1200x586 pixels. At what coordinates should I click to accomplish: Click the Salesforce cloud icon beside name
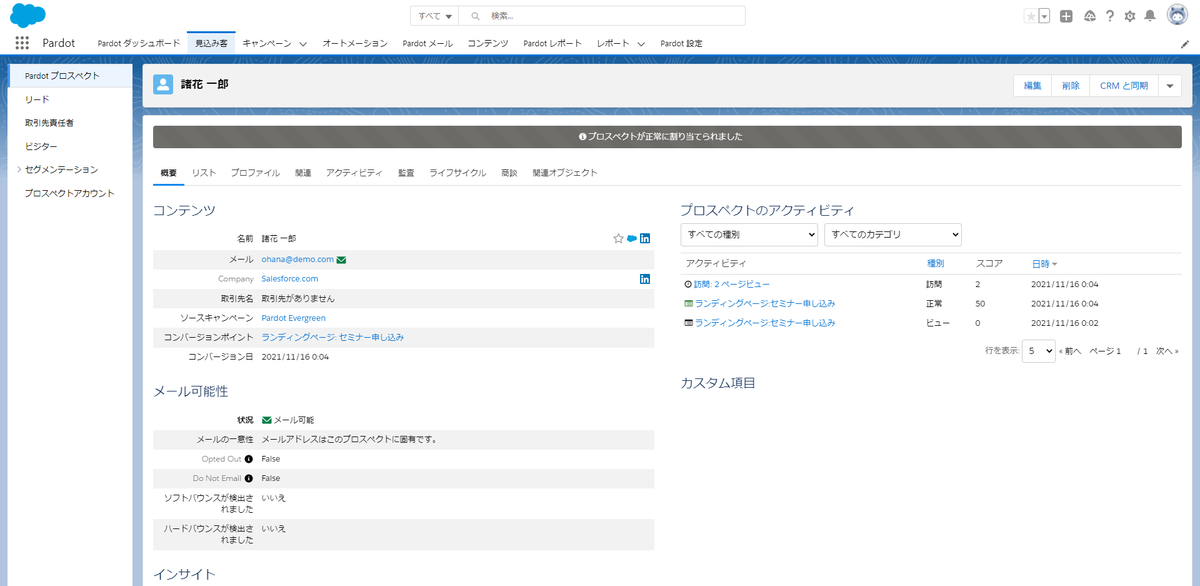click(632, 238)
